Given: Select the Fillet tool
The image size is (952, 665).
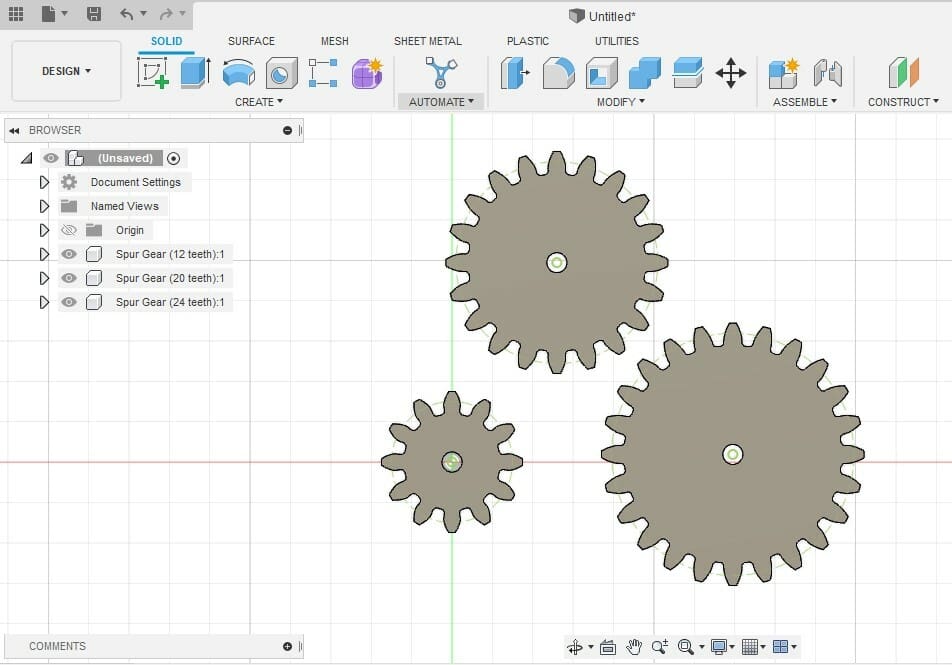Looking at the screenshot, I should coord(559,73).
